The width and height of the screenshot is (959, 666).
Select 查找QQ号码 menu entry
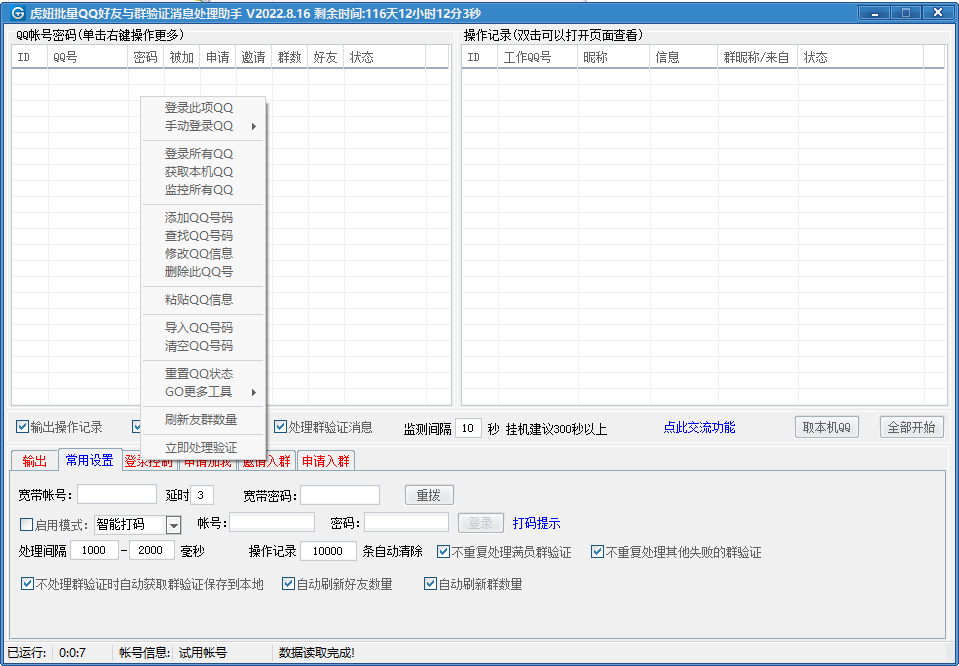click(203, 235)
